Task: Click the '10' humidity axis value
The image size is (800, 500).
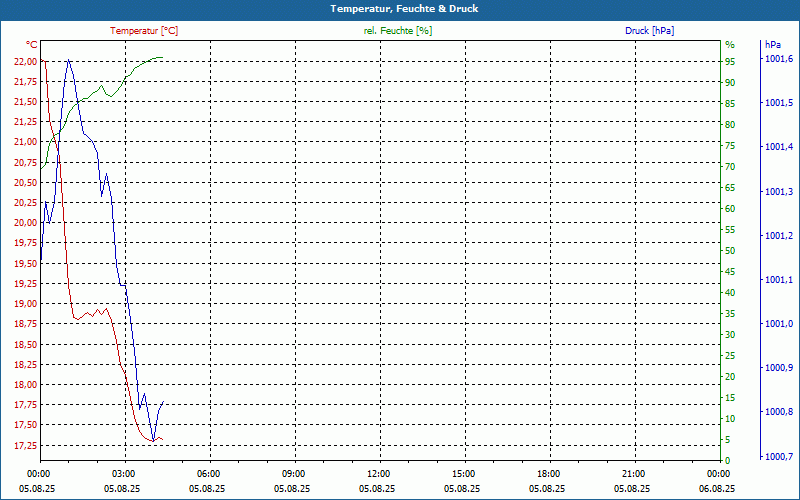Action: pos(730,418)
